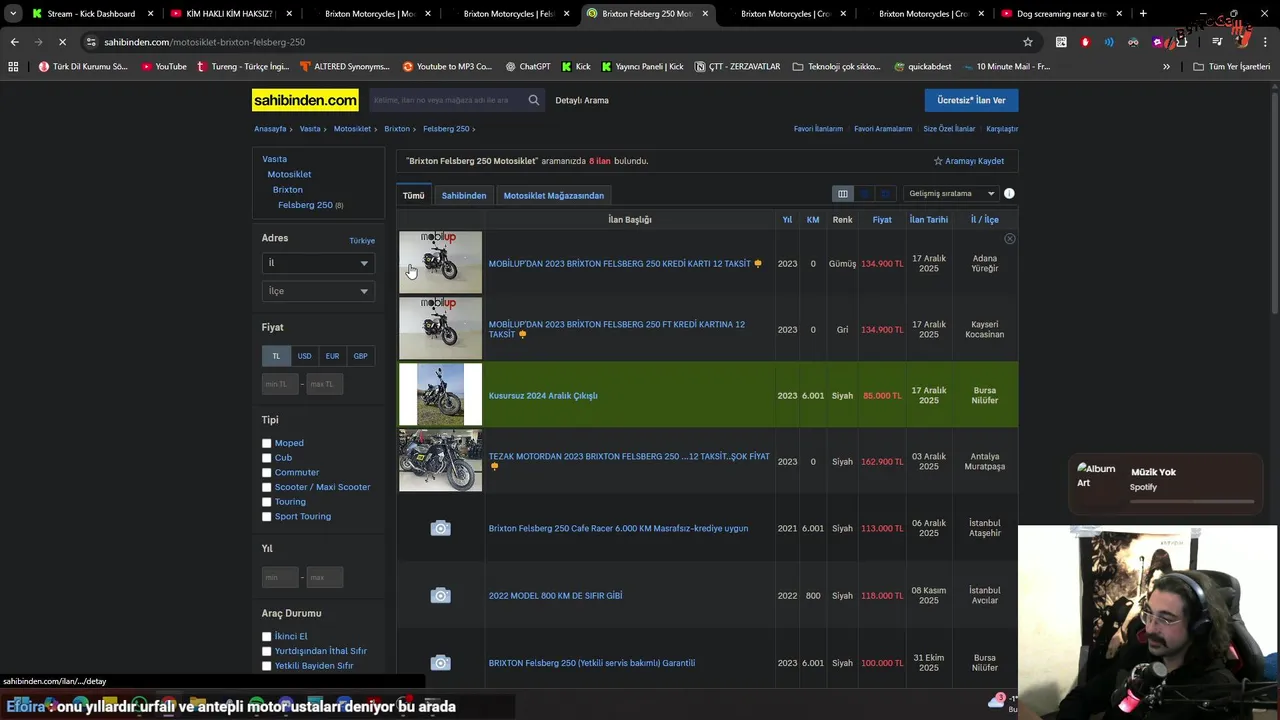
Task: Open the red hand adblock extension
Action: coord(1085,42)
